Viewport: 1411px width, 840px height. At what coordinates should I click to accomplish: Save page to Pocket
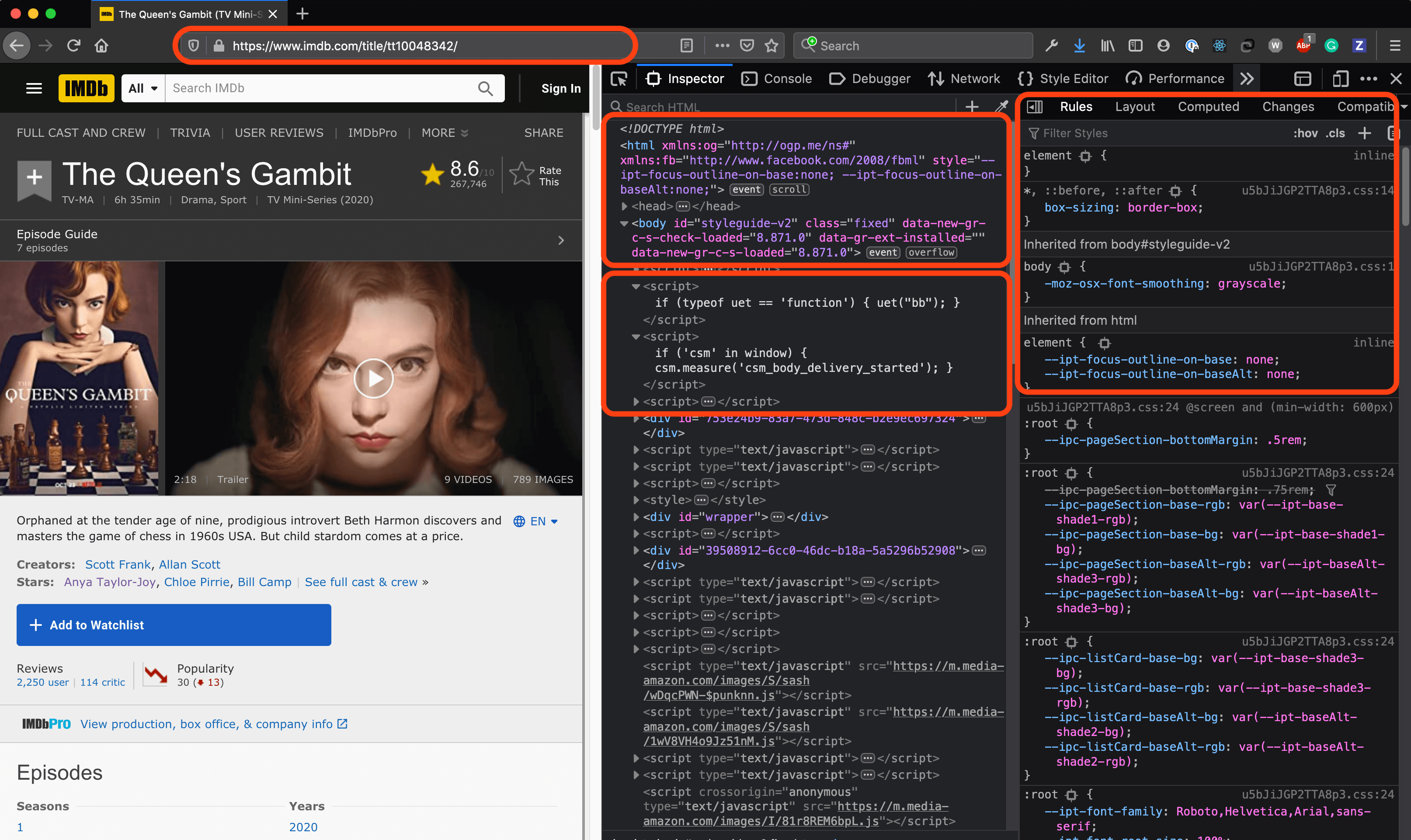747,46
